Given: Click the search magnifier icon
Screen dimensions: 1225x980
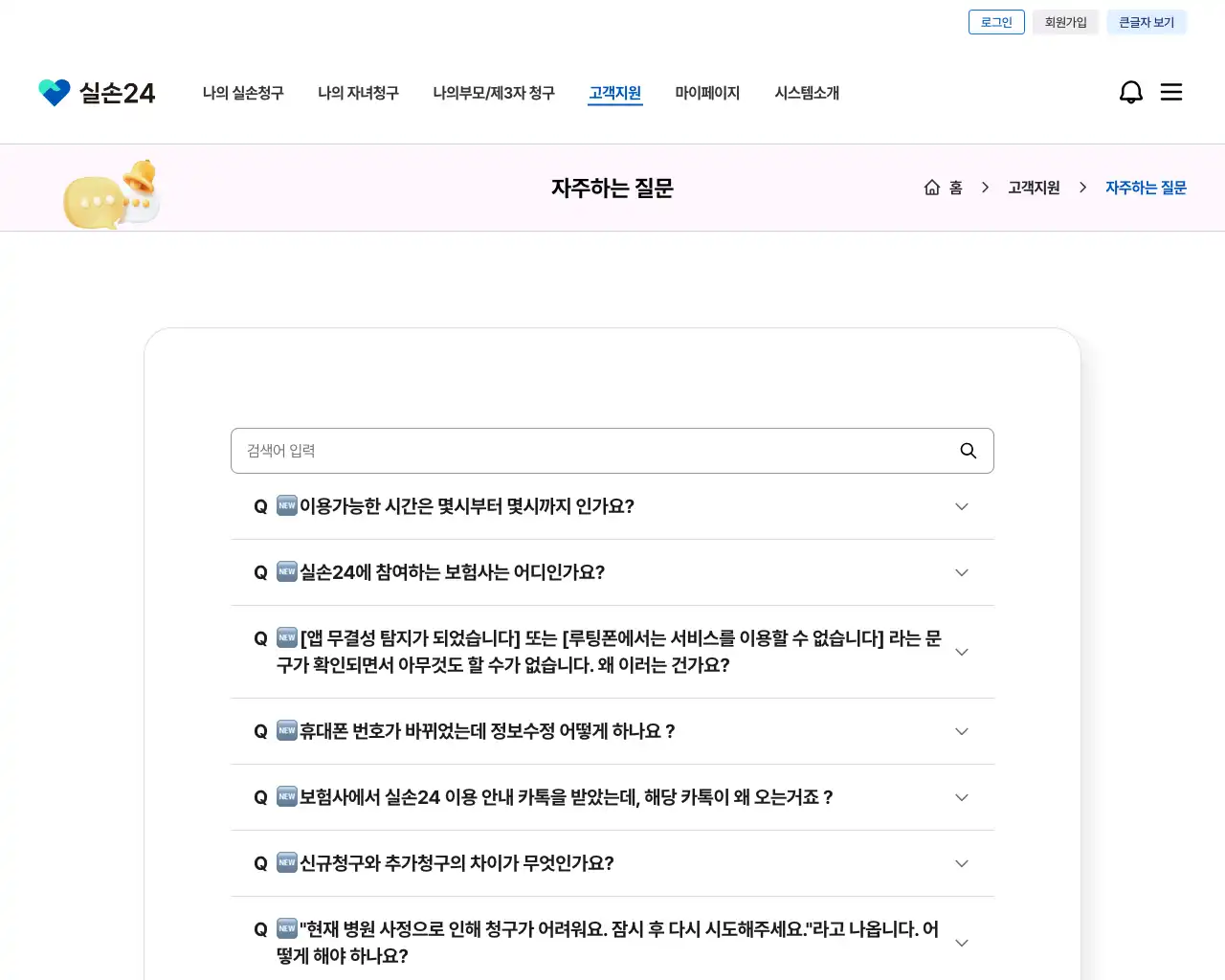Looking at the screenshot, I should pyautogui.click(x=968, y=450).
